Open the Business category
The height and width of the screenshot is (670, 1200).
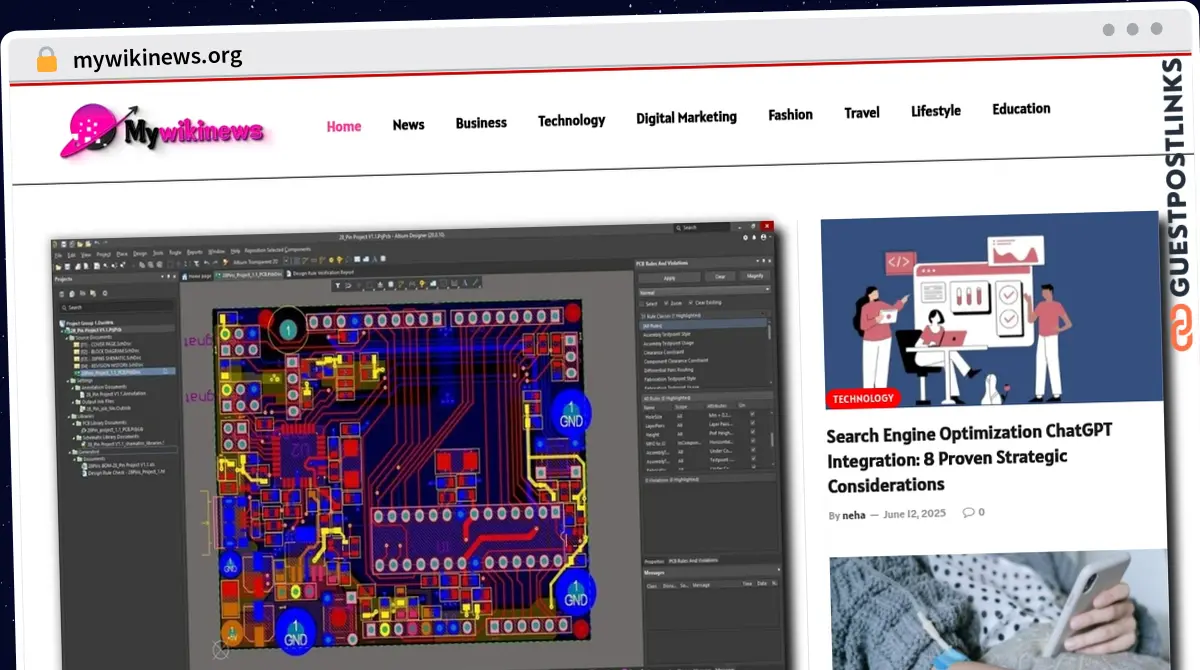[x=481, y=123]
